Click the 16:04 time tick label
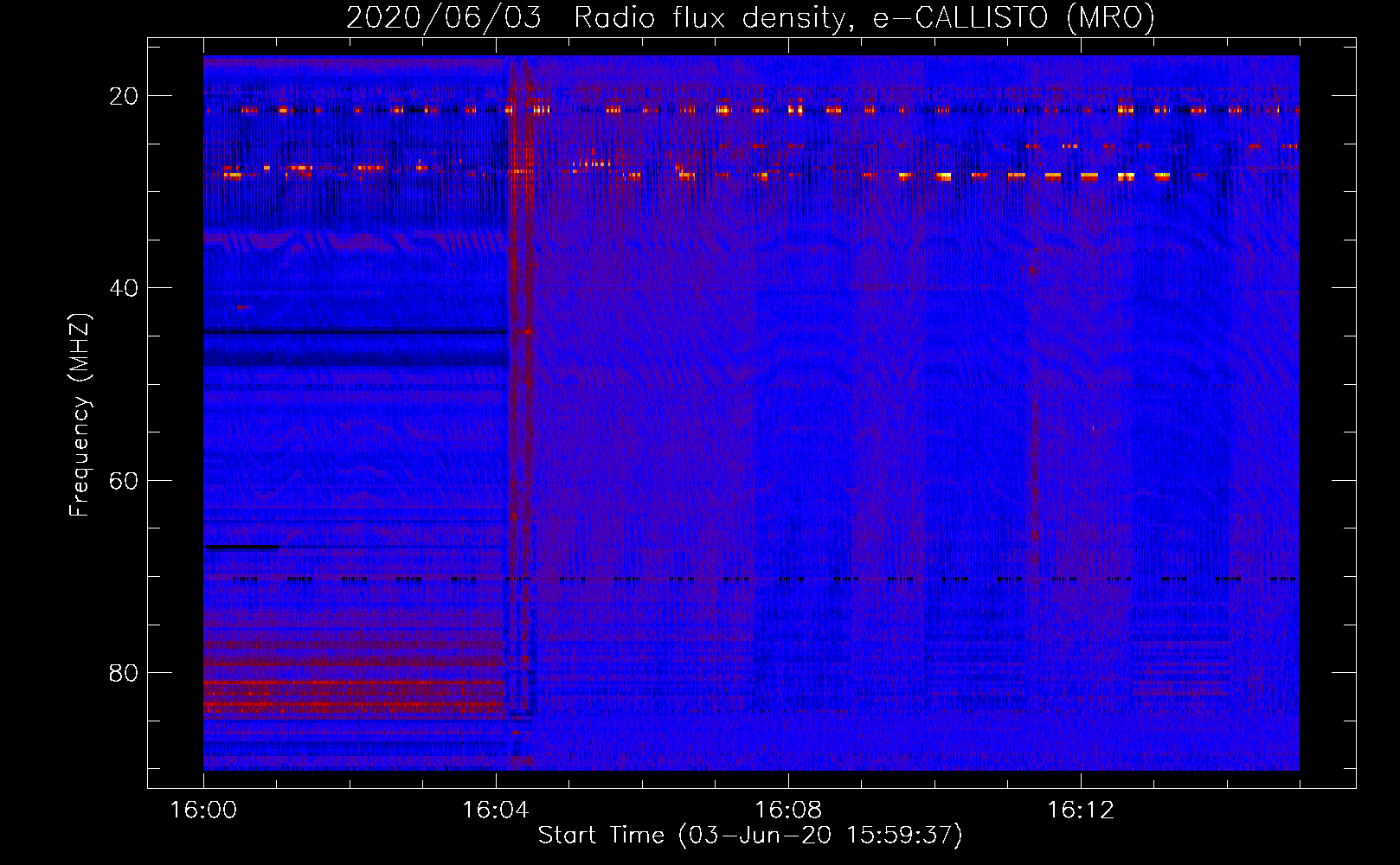This screenshot has height=865, width=1400. point(496,811)
